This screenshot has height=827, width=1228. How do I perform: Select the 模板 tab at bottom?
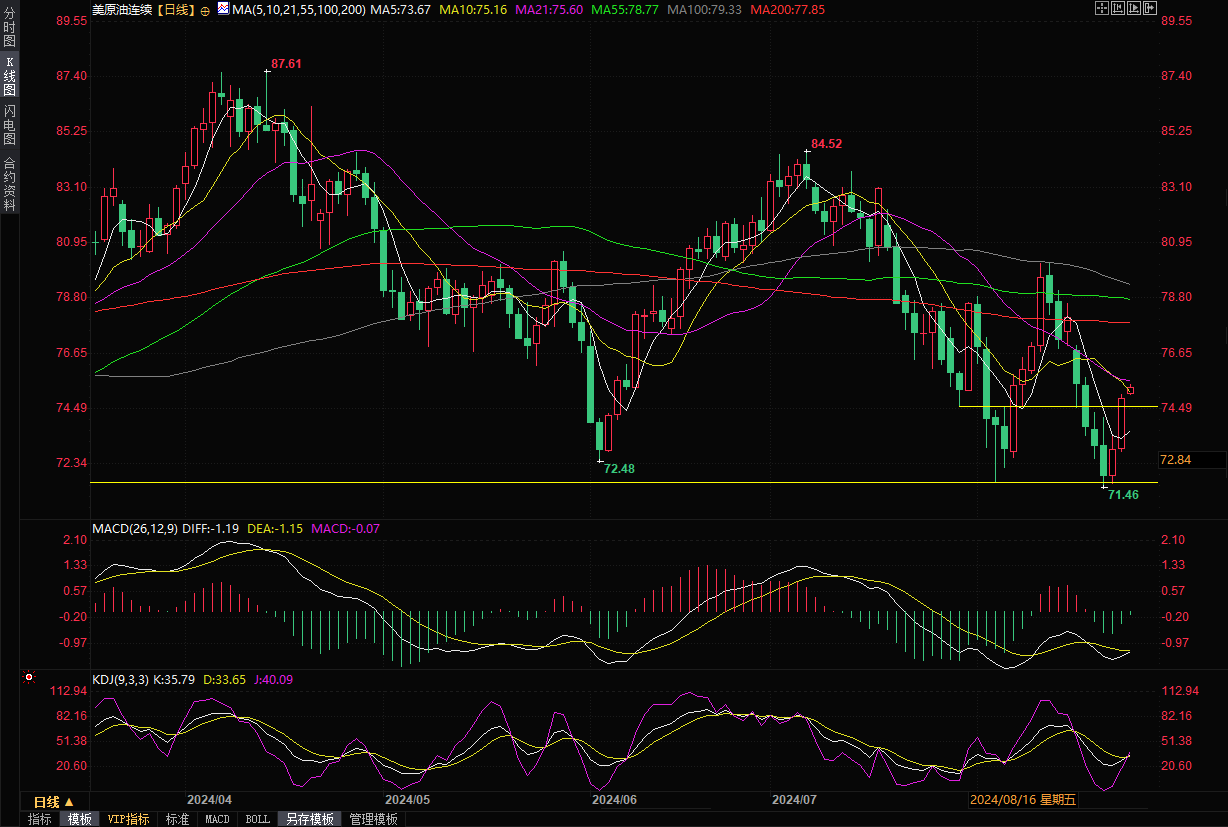(x=80, y=819)
